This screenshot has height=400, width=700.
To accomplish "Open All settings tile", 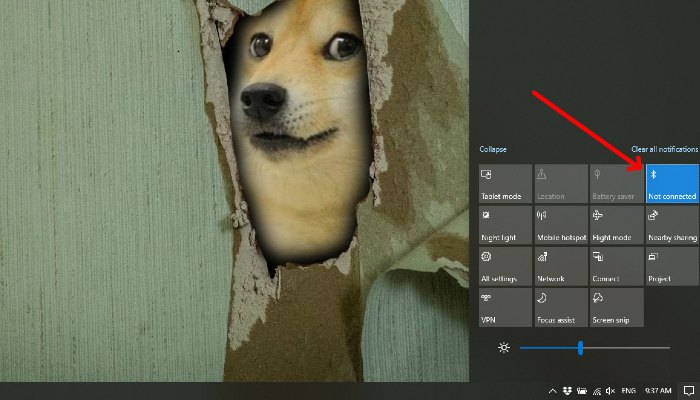I will 505,266.
